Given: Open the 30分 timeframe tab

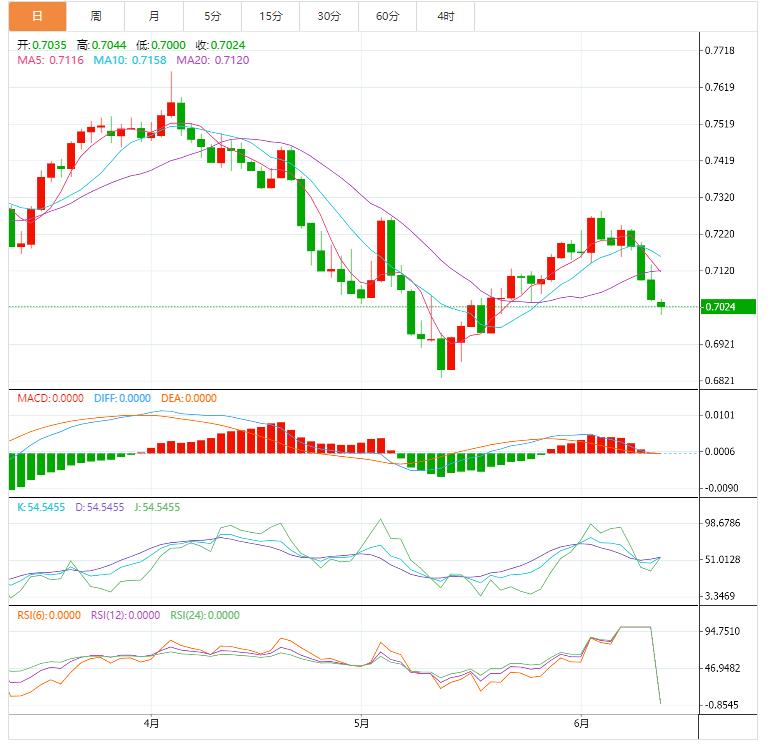Looking at the screenshot, I should [329, 16].
